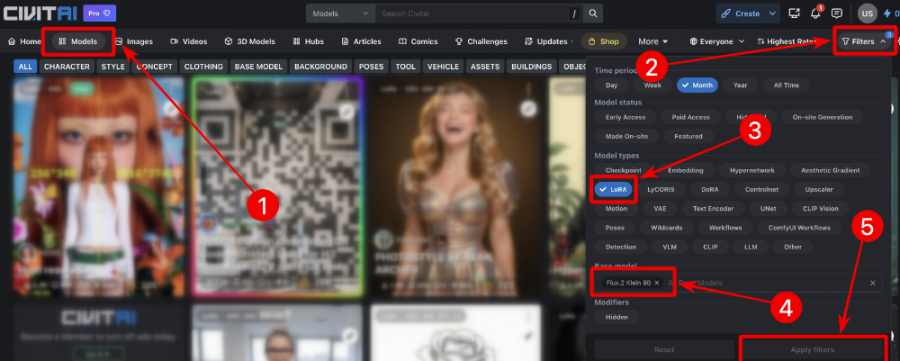Image resolution: width=900 pixels, height=361 pixels.
Task: Click the Civitai logo
Action: point(40,13)
